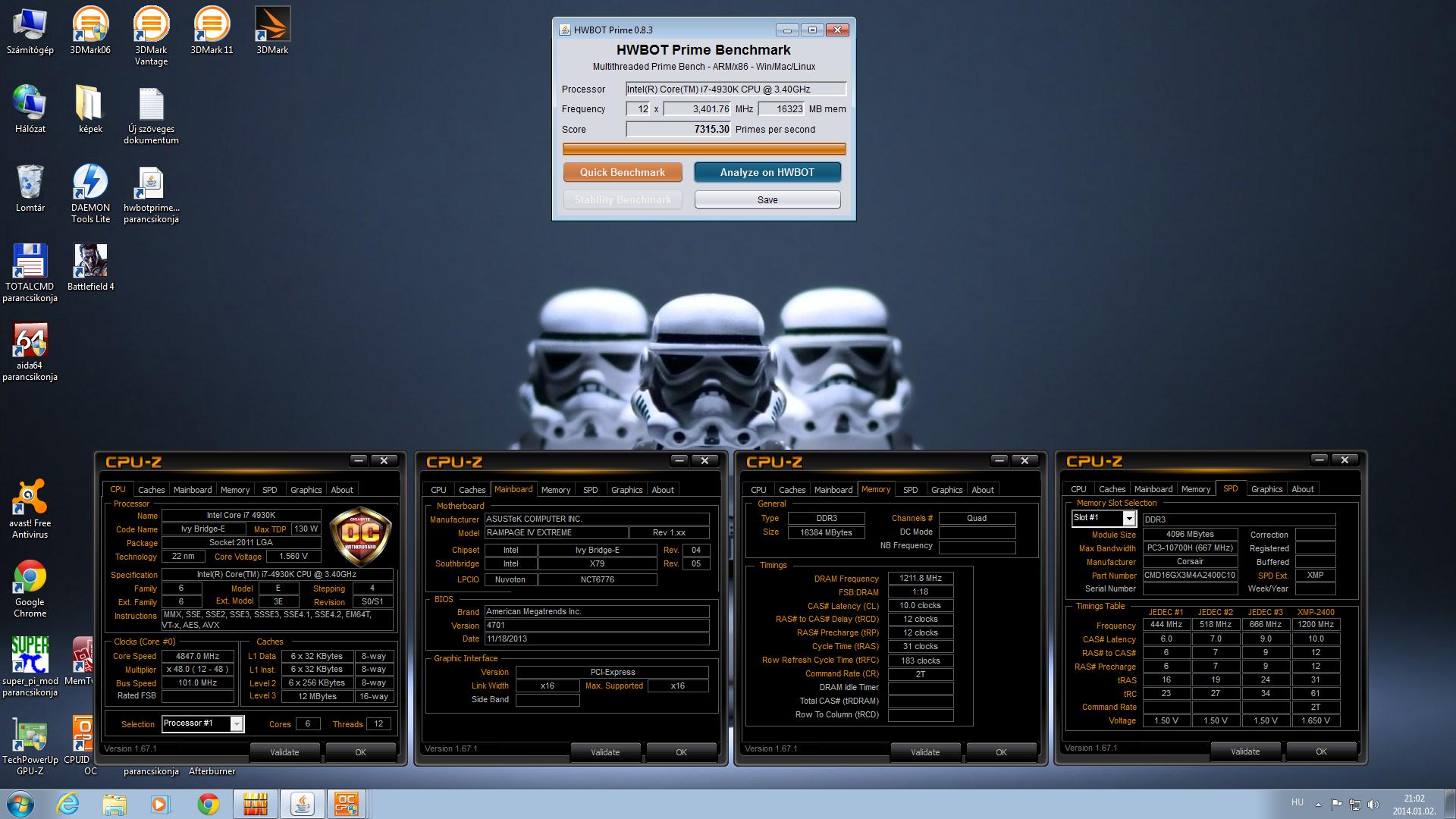Launch DAEMON Tools Lite shortcut
This screenshot has height=819, width=1456.
(x=90, y=193)
